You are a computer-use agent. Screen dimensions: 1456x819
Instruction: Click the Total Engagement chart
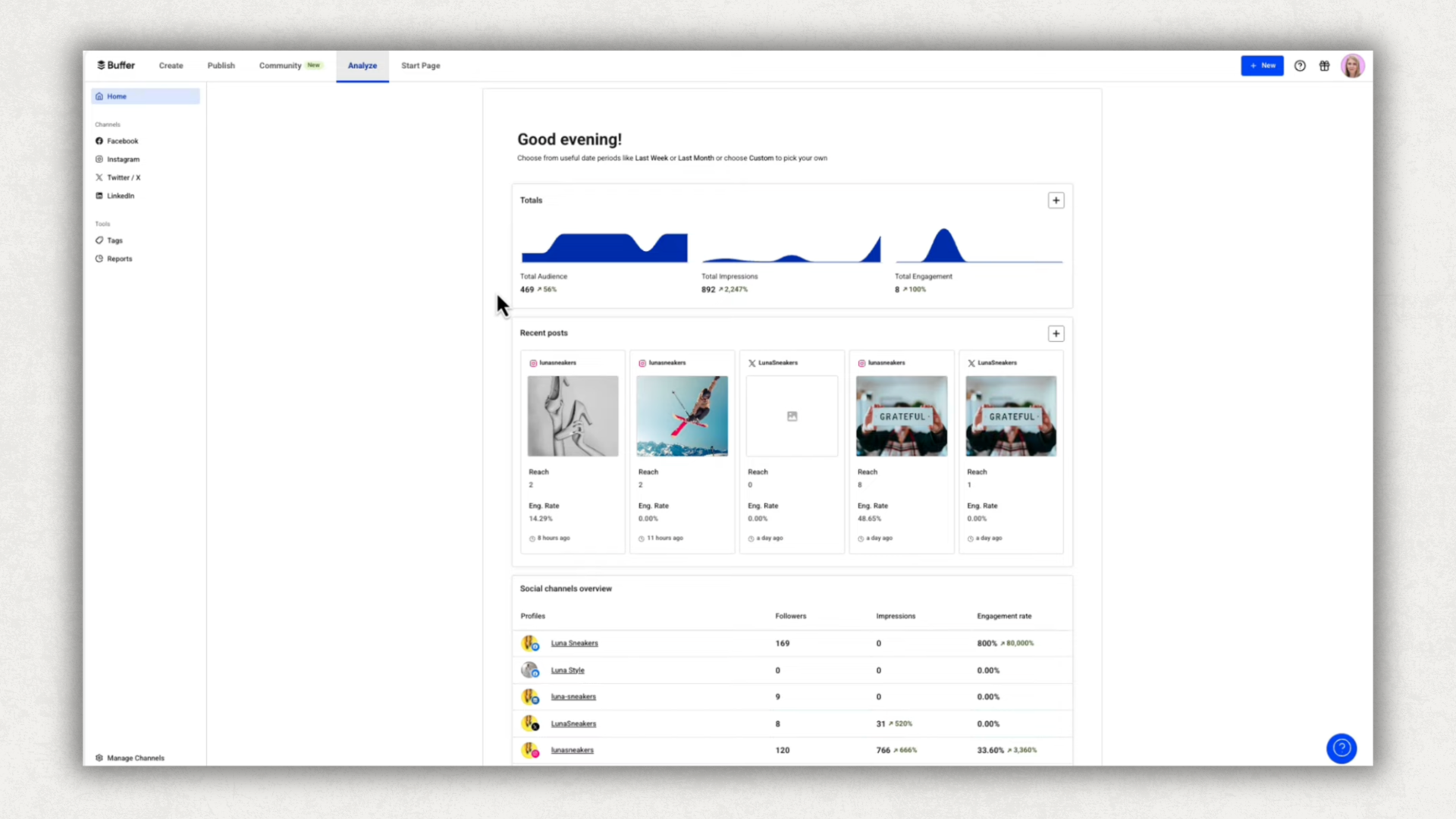pyautogui.click(x=979, y=245)
